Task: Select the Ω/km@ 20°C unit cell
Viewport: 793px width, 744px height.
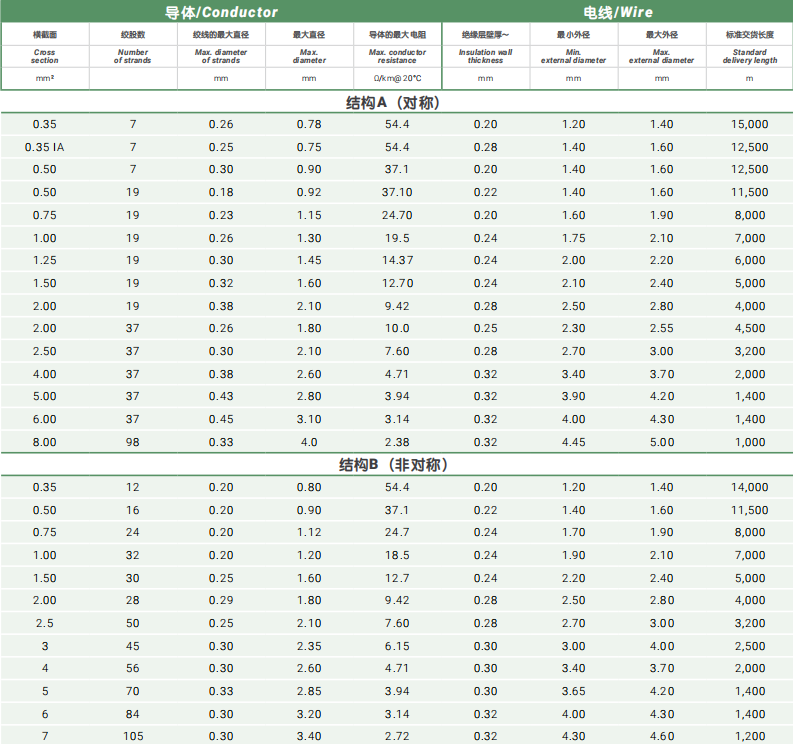Action: point(397,78)
